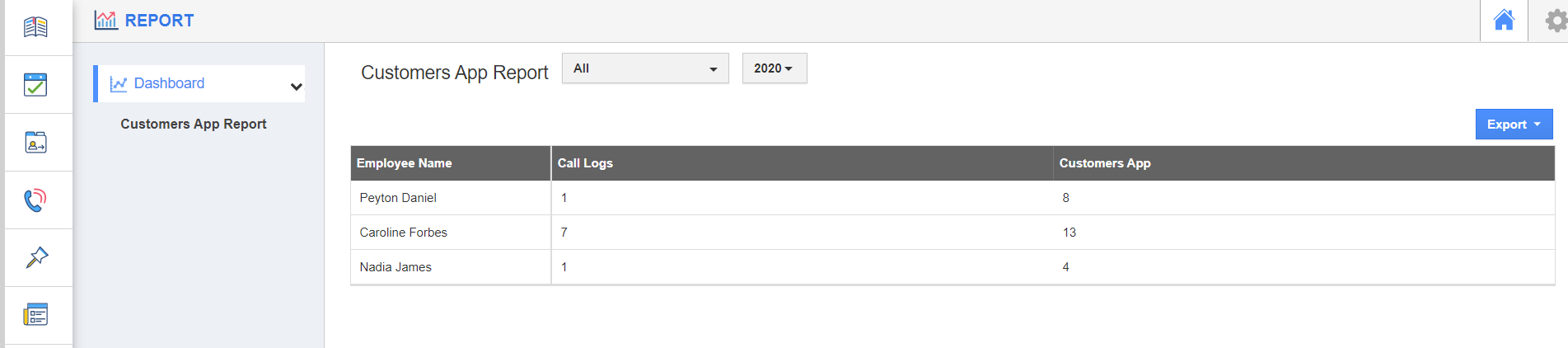Screen dimensions: 1568x348
Task: Click the contact folder sidebar icon
Action: click(35, 143)
